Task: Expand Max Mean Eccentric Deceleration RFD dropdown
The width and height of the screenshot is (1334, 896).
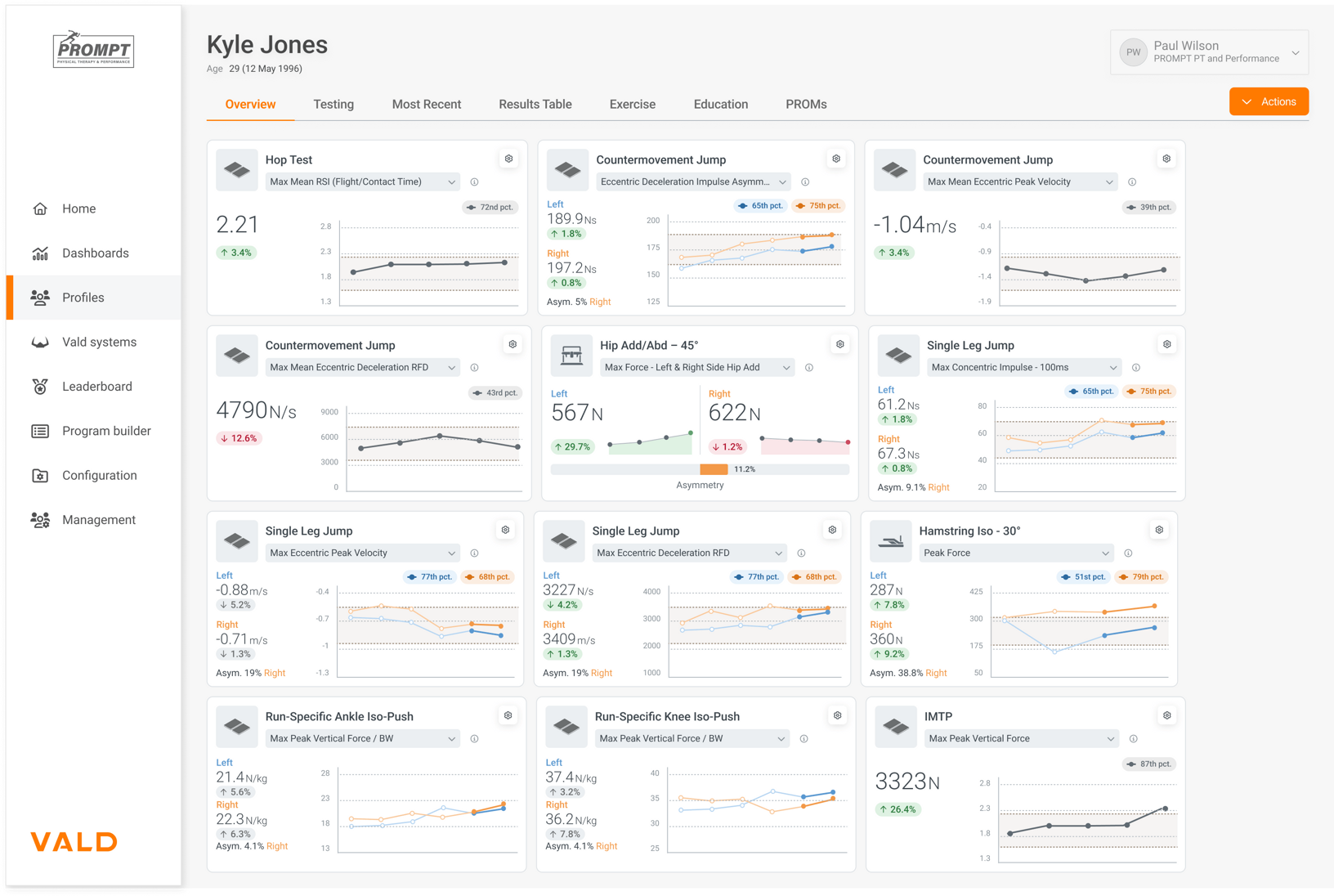Action: (x=362, y=367)
